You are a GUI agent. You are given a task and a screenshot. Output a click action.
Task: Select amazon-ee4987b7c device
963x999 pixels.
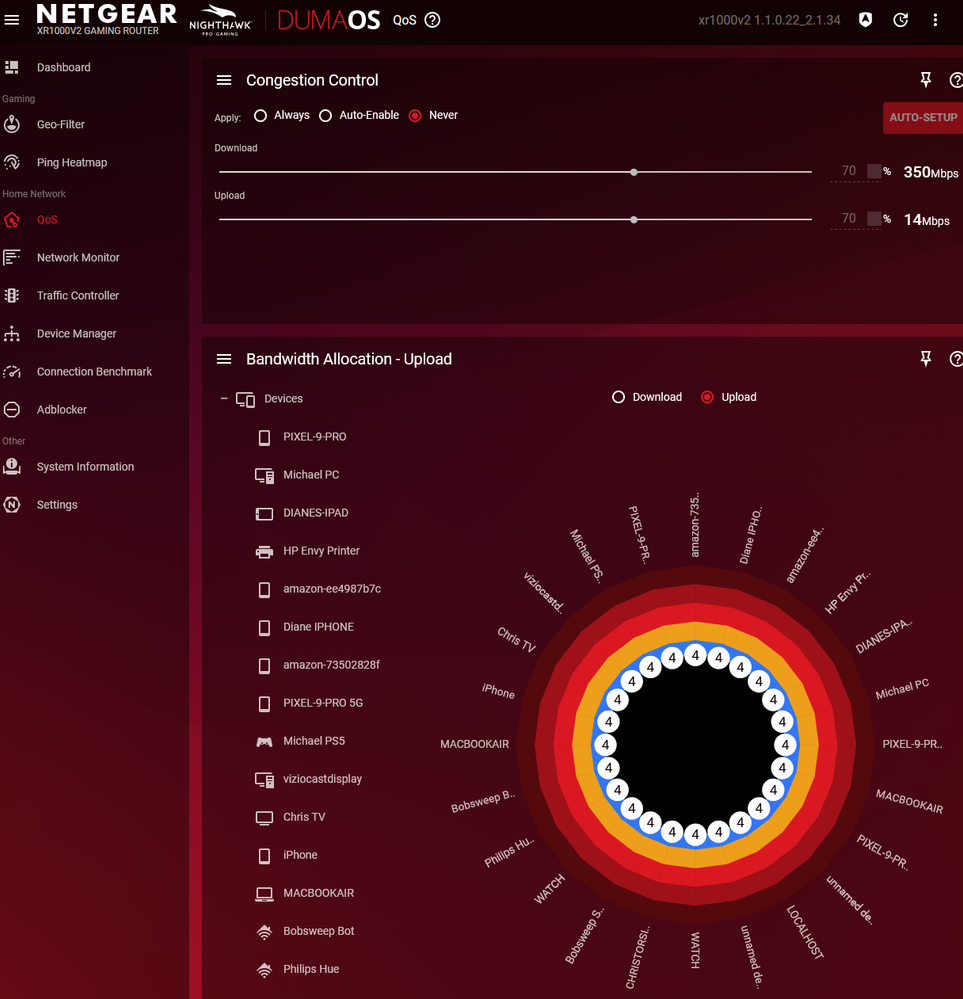click(x=332, y=589)
